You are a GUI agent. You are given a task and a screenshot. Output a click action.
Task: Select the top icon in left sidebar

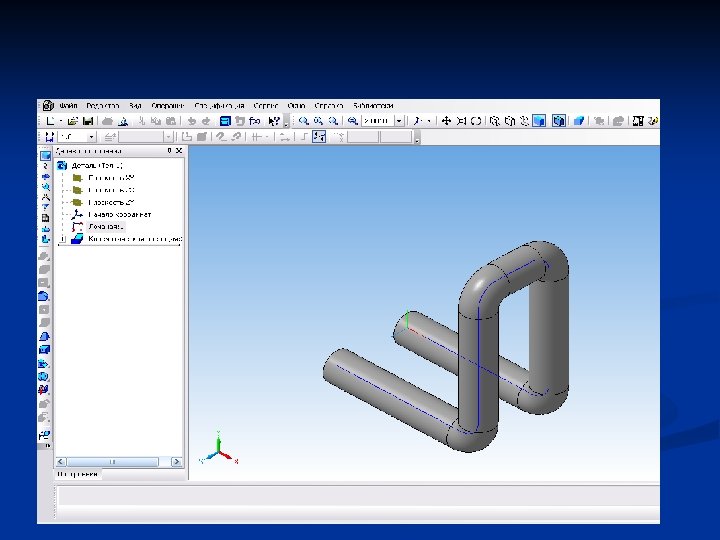click(x=45, y=156)
